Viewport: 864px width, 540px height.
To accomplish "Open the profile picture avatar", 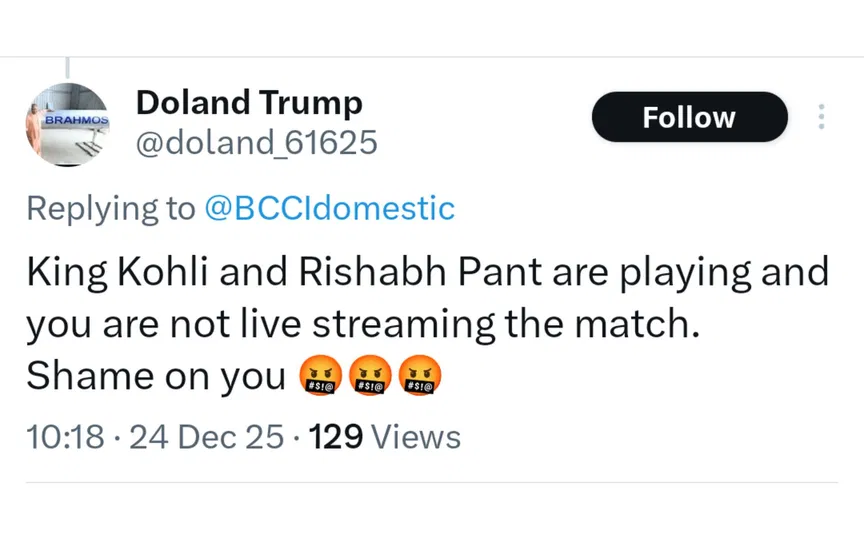I will tap(66, 124).
